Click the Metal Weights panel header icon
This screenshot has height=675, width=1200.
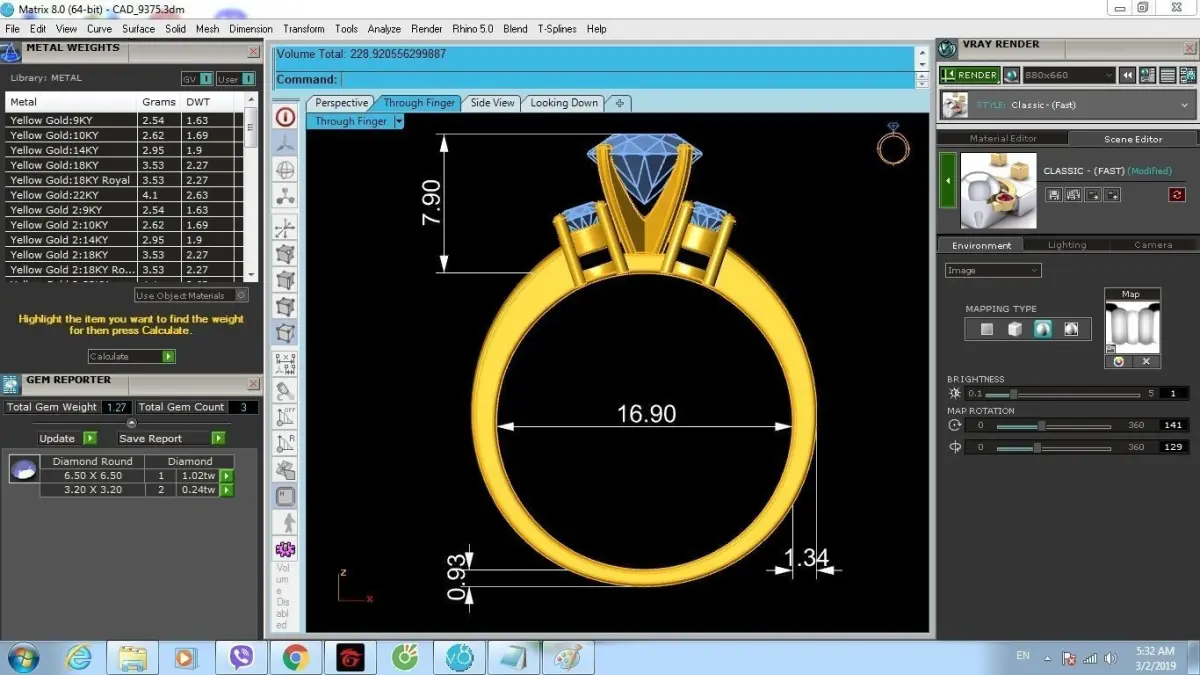11,52
